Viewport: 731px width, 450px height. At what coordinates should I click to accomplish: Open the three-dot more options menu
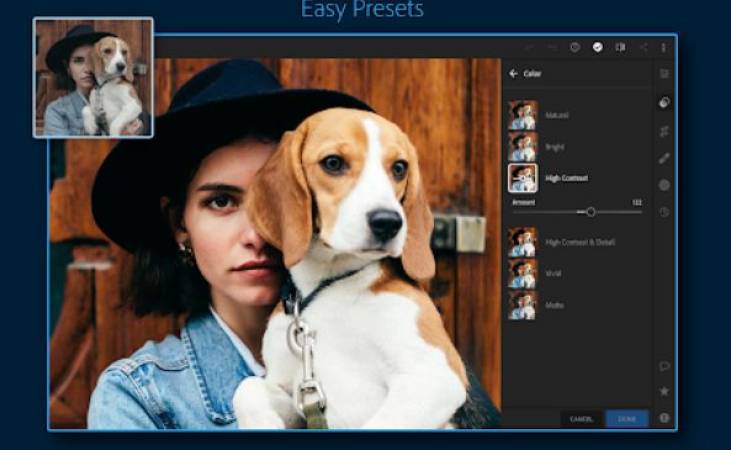(663, 48)
